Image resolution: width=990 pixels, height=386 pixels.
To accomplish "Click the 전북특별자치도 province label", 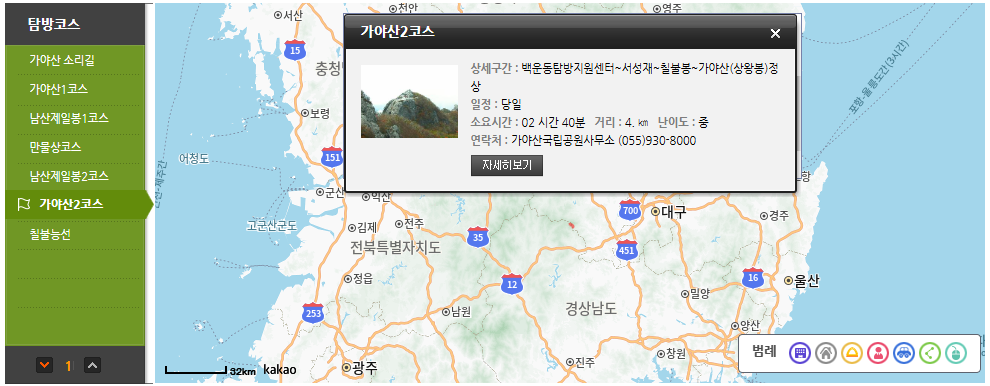I will [x=395, y=248].
